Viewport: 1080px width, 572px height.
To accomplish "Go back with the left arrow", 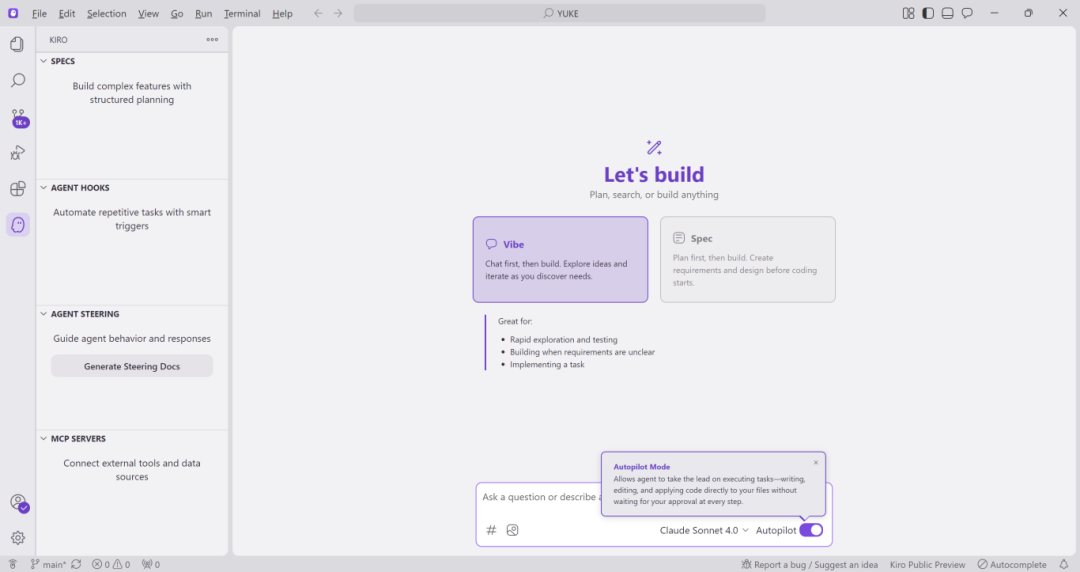I will tap(318, 13).
